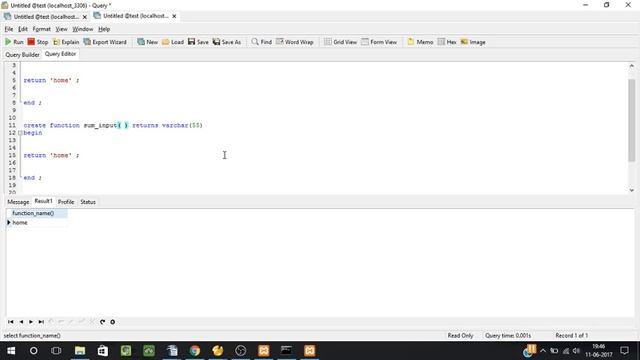Stop query execution
640x360 pixels.
[38, 42]
